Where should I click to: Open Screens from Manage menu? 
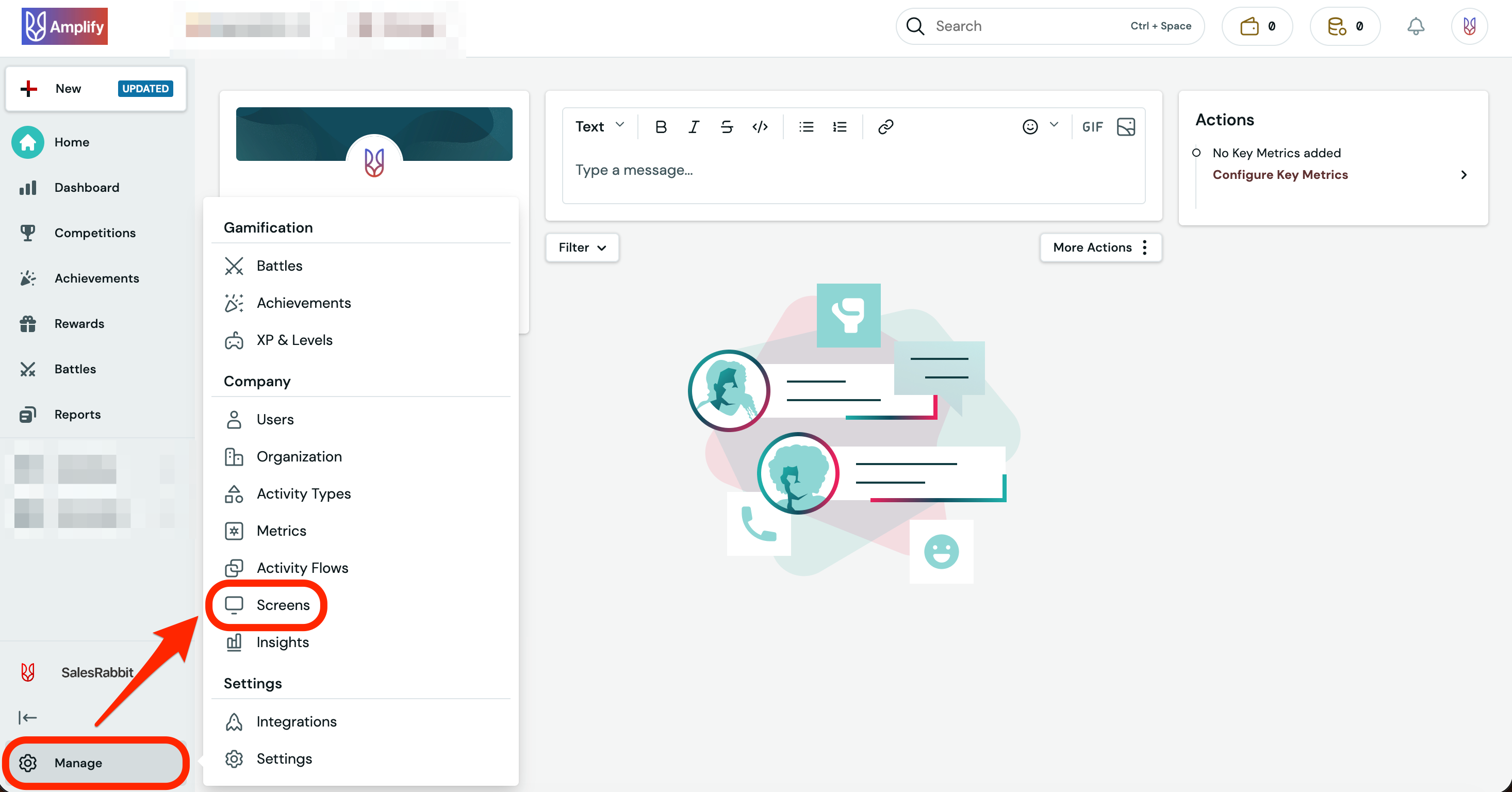point(282,605)
